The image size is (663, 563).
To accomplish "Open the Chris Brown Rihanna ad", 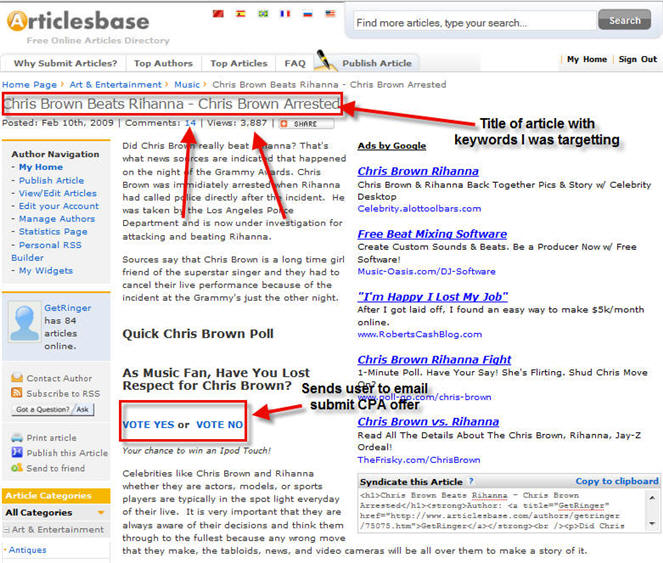I will tap(418, 171).
